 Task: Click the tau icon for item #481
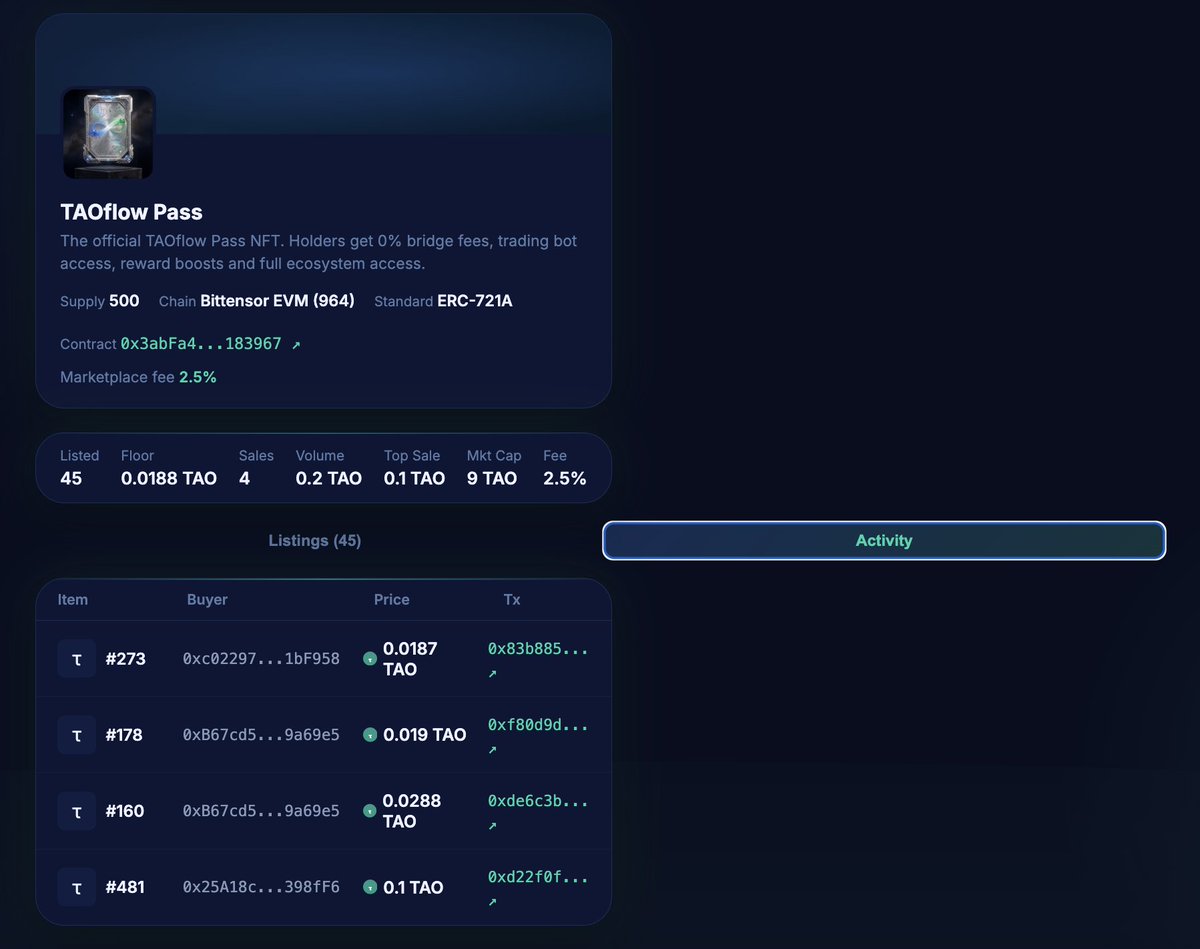coord(77,887)
